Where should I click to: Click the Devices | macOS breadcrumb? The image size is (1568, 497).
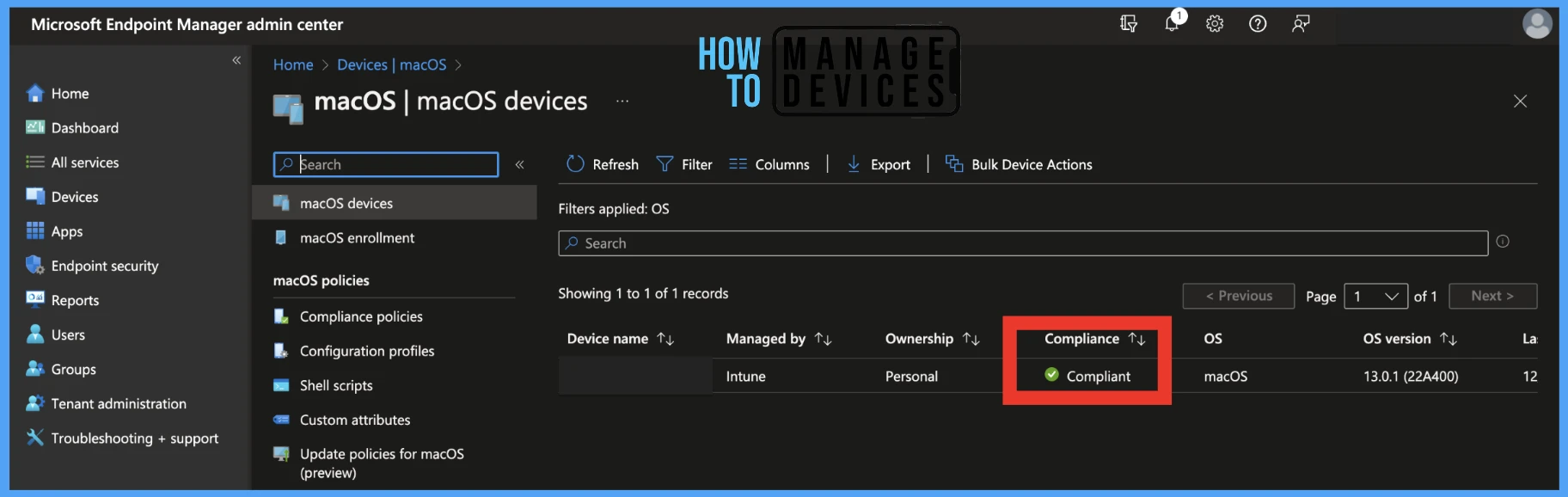click(x=392, y=64)
